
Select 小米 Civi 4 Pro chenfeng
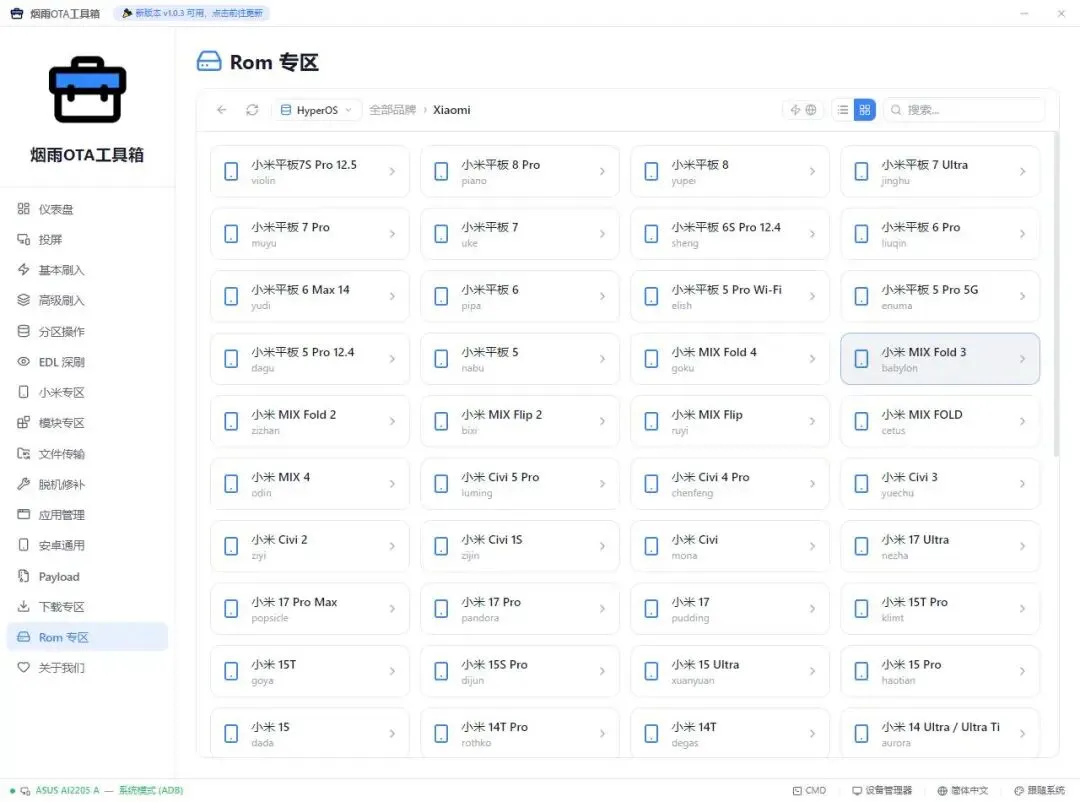pos(730,484)
